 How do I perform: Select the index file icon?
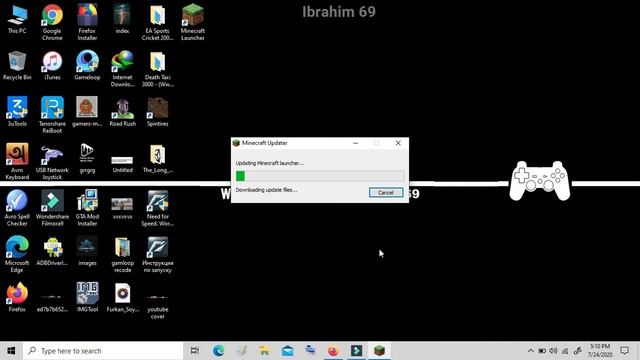[122, 19]
